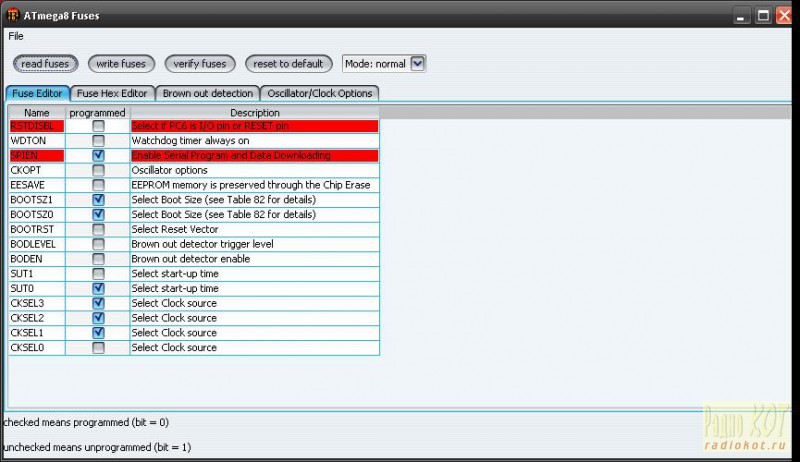800x462 pixels.
Task: Select the WDTON name cell
Action: point(37,141)
